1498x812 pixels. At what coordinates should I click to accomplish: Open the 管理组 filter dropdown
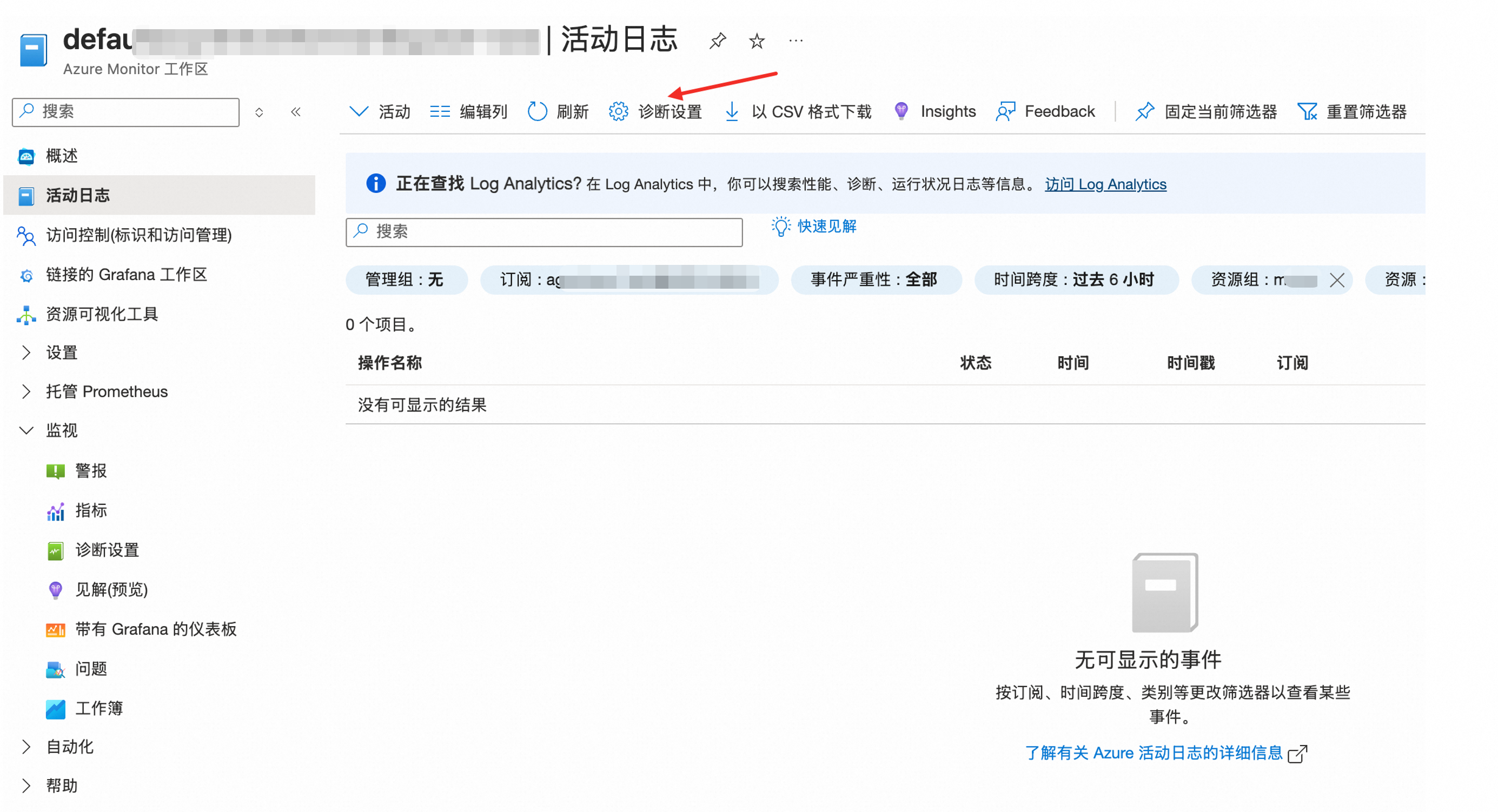406,279
